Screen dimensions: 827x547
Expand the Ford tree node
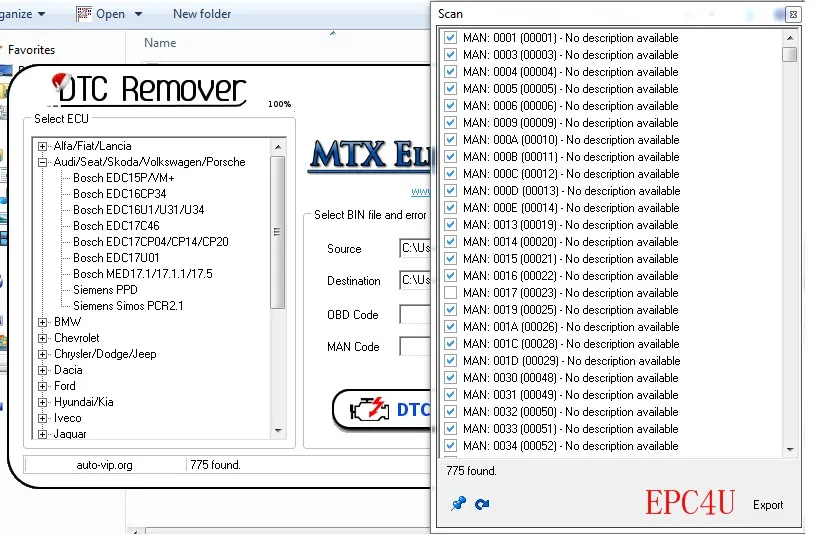coord(43,386)
